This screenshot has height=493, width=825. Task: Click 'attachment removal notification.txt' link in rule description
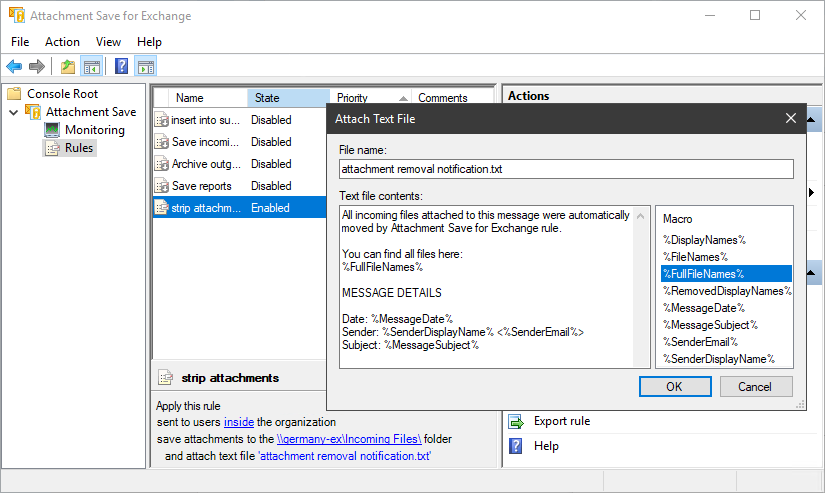point(345,456)
